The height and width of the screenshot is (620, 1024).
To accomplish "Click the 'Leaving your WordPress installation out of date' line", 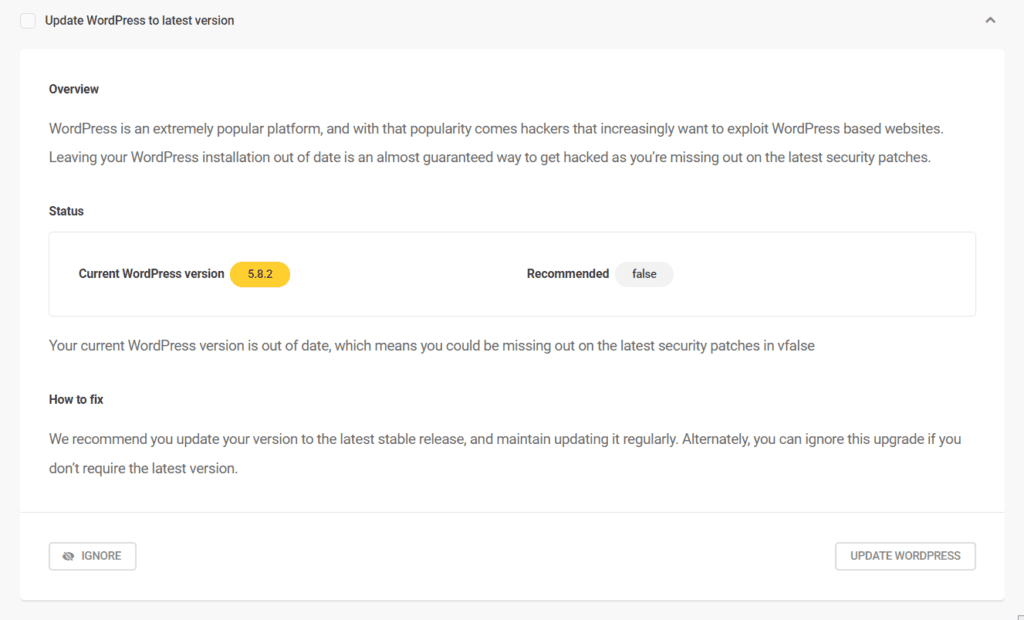I will tap(490, 157).
